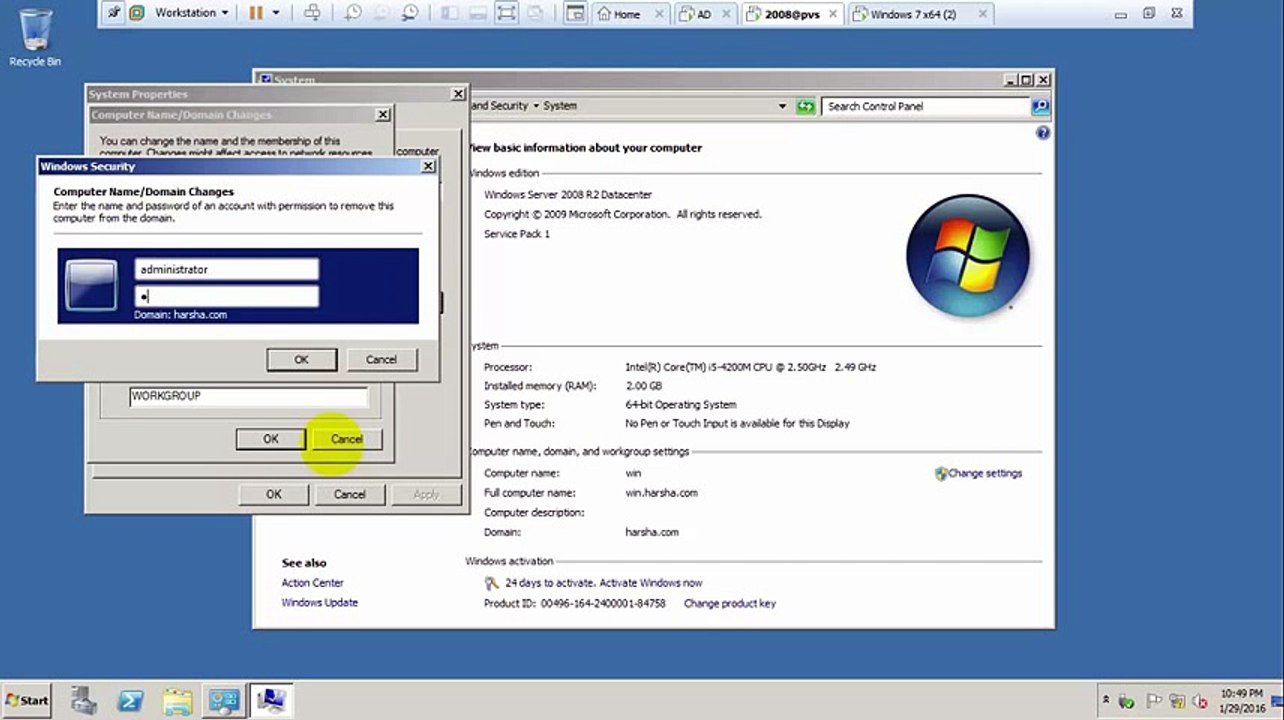Open Windows Explorer folder in taskbar
This screenshot has width=1284, height=720.
click(177, 701)
